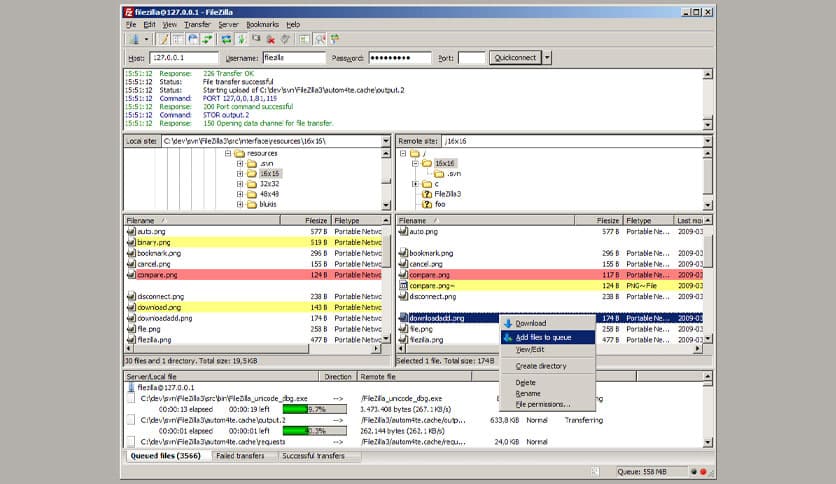Open the Site Manager toolbar icon
This screenshot has width=836, height=484.
click(134, 39)
